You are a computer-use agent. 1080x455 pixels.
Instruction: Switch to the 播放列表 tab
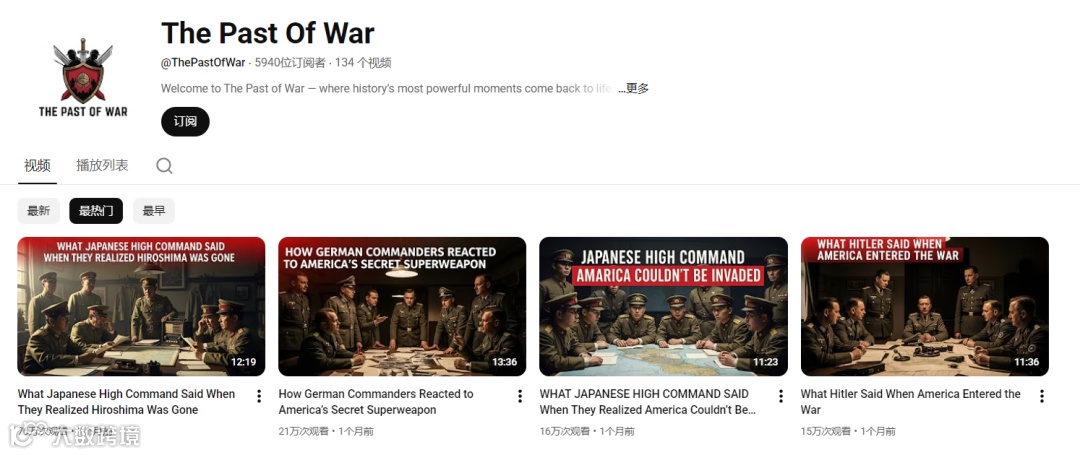pyautogui.click(x=102, y=165)
